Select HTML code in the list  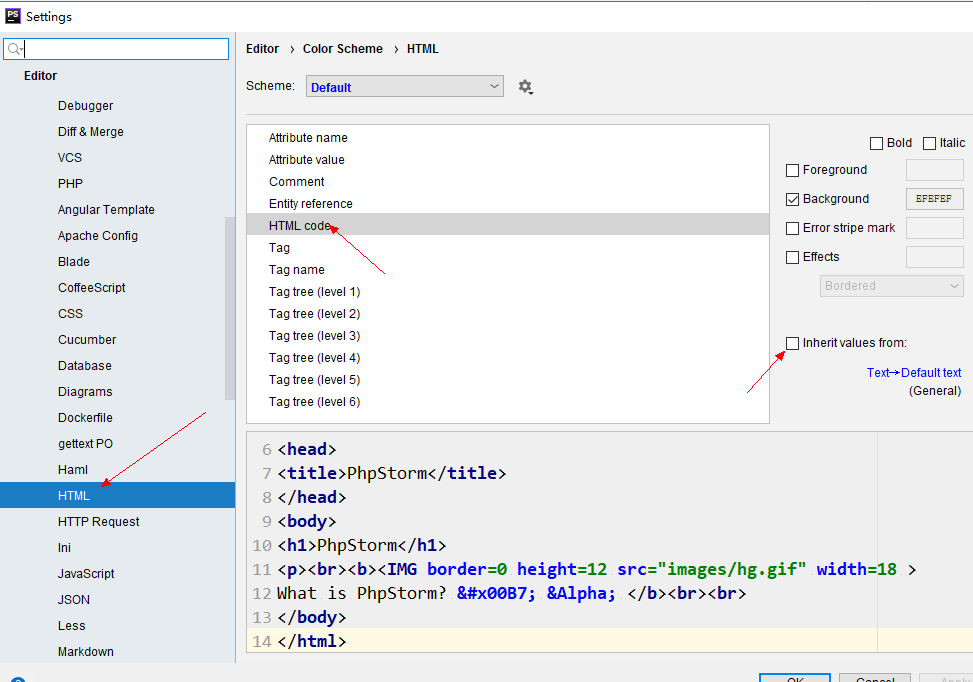[508, 225]
